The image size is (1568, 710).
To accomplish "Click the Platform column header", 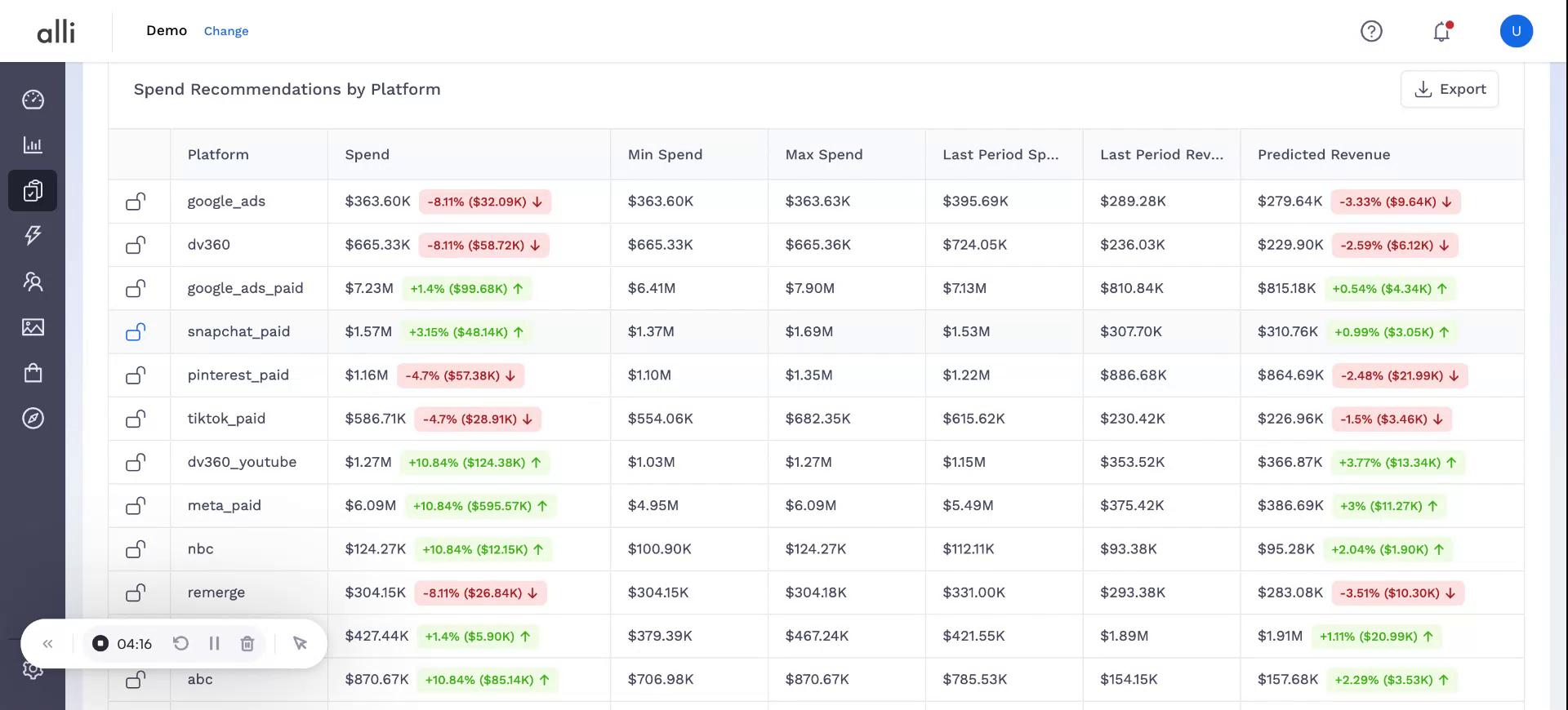I will click(x=218, y=155).
